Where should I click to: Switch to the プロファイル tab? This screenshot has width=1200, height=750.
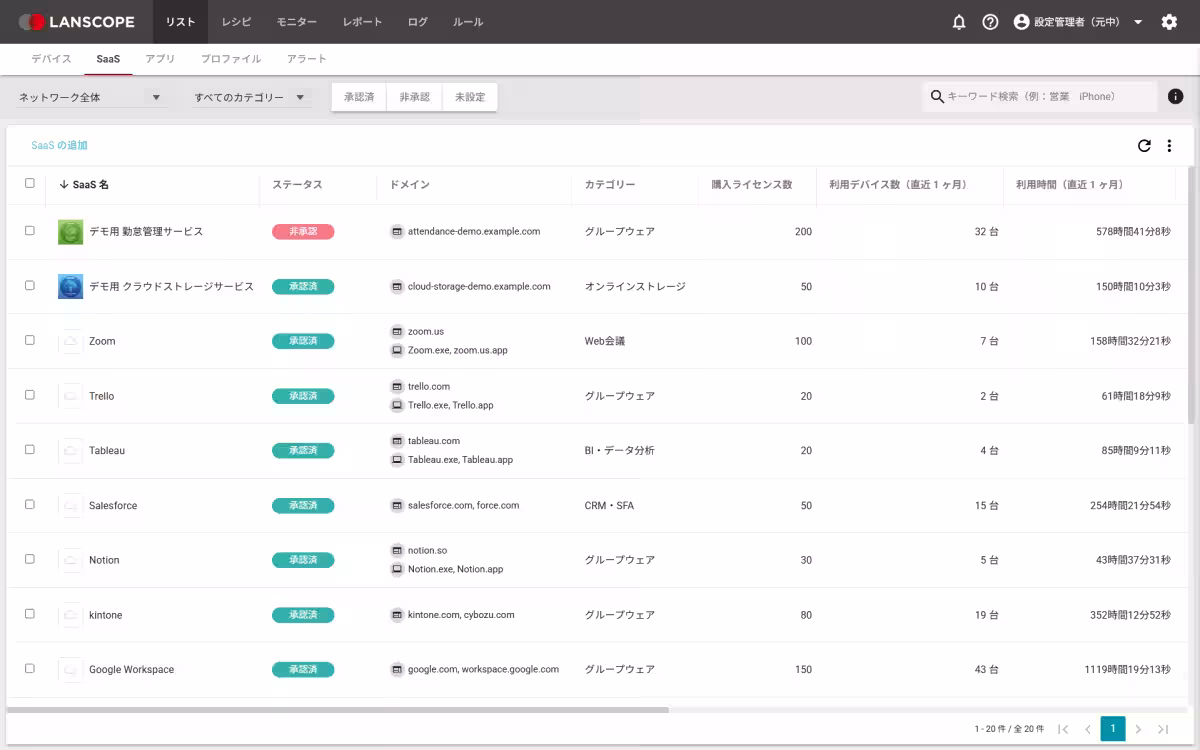point(231,59)
